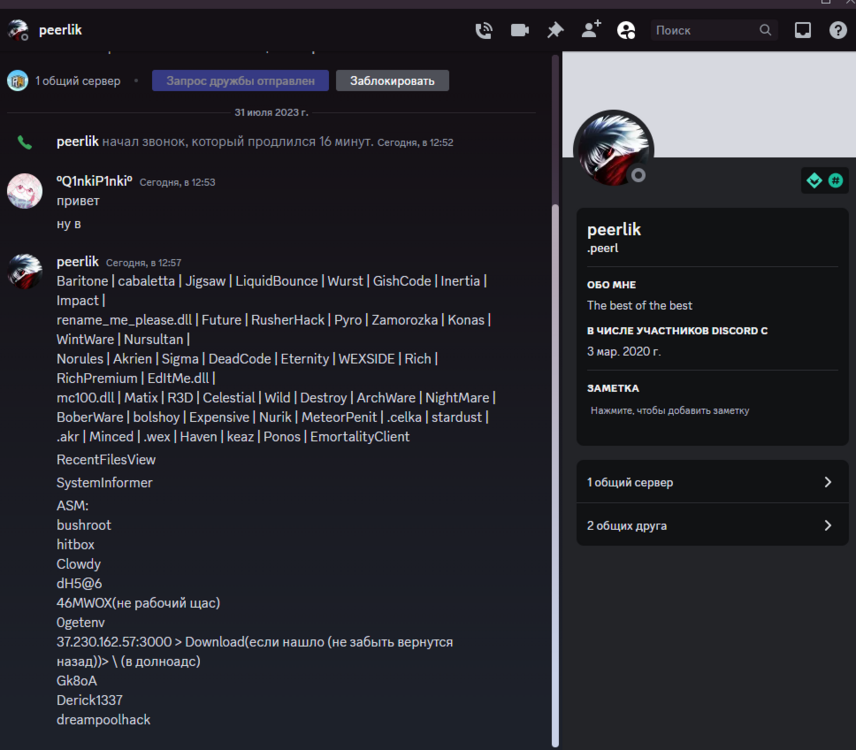
Task: Click the '1 общий сервер' text near top
Action: click(78, 81)
